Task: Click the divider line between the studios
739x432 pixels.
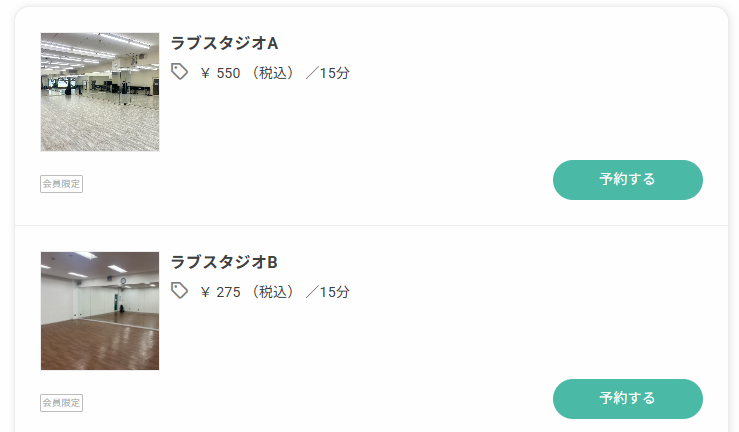Action: 371,225
